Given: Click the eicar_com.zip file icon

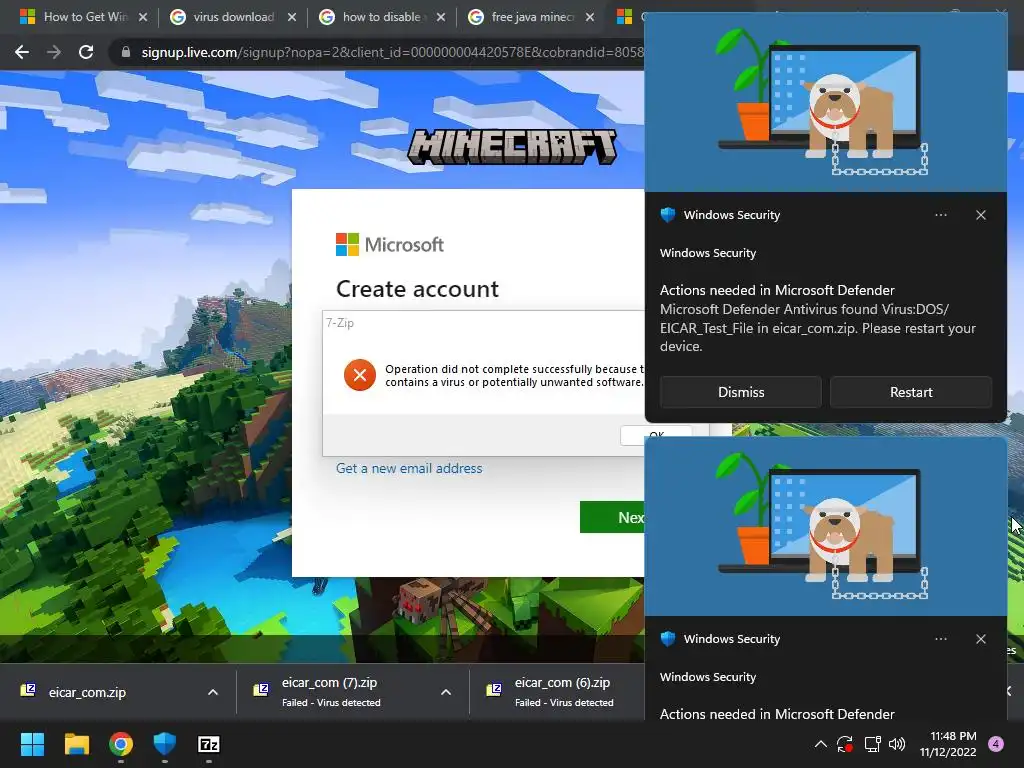Looking at the screenshot, I should 28,690.
